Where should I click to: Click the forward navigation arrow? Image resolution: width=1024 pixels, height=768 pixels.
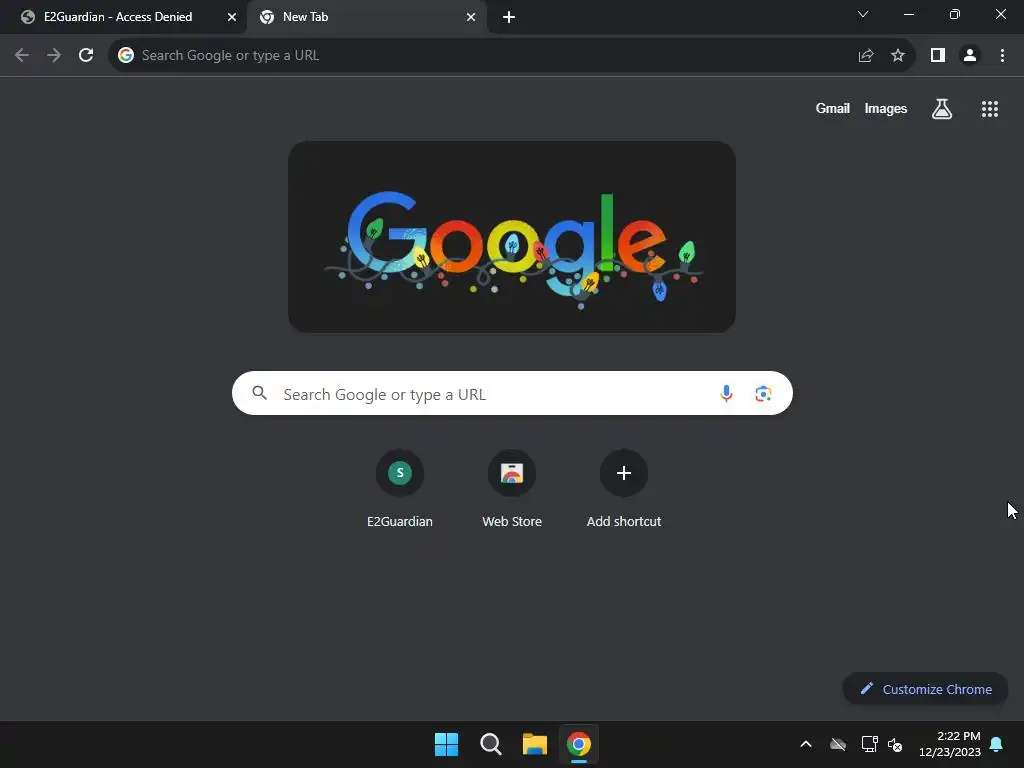coord(54,56)
